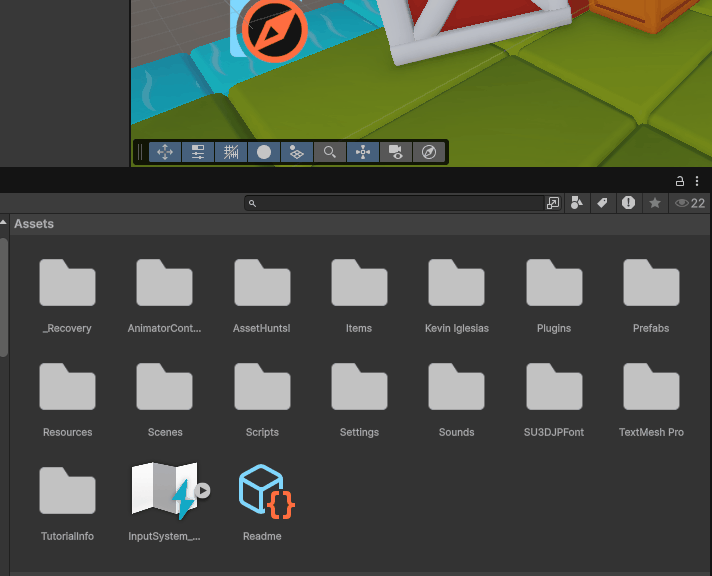Click the Assets breadcrumb label
Image resolution: width=712 pixels, height=576 pixels.
34,224
